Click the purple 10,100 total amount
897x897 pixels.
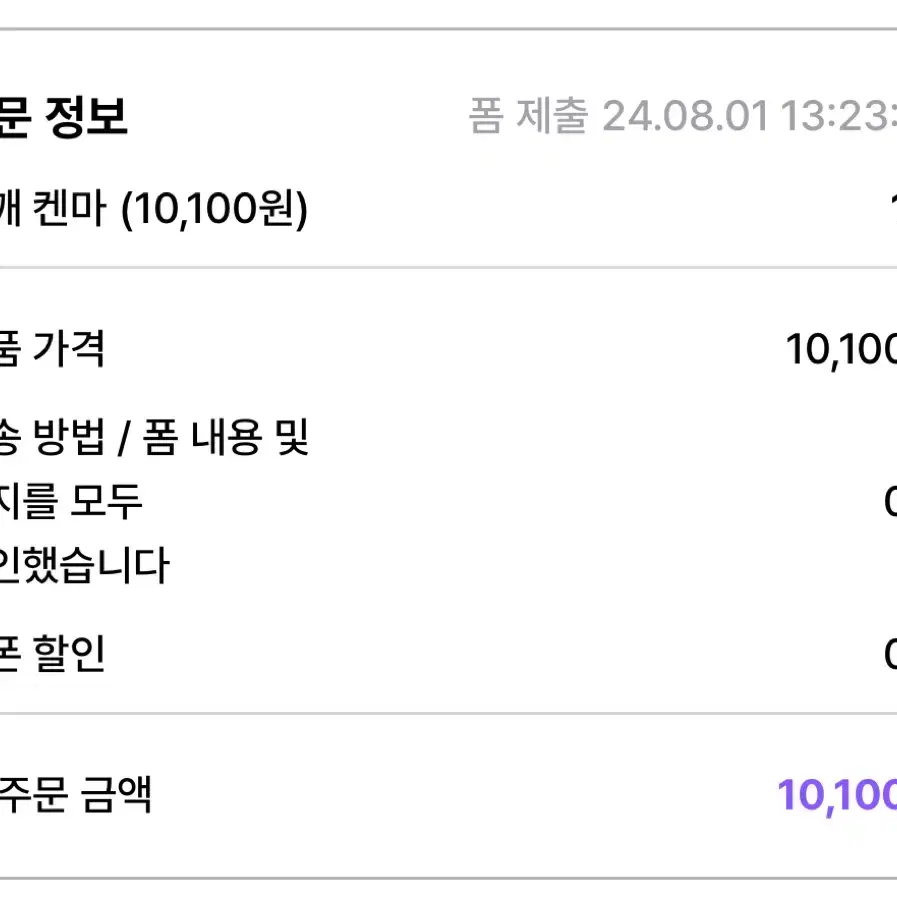[837, 795]
